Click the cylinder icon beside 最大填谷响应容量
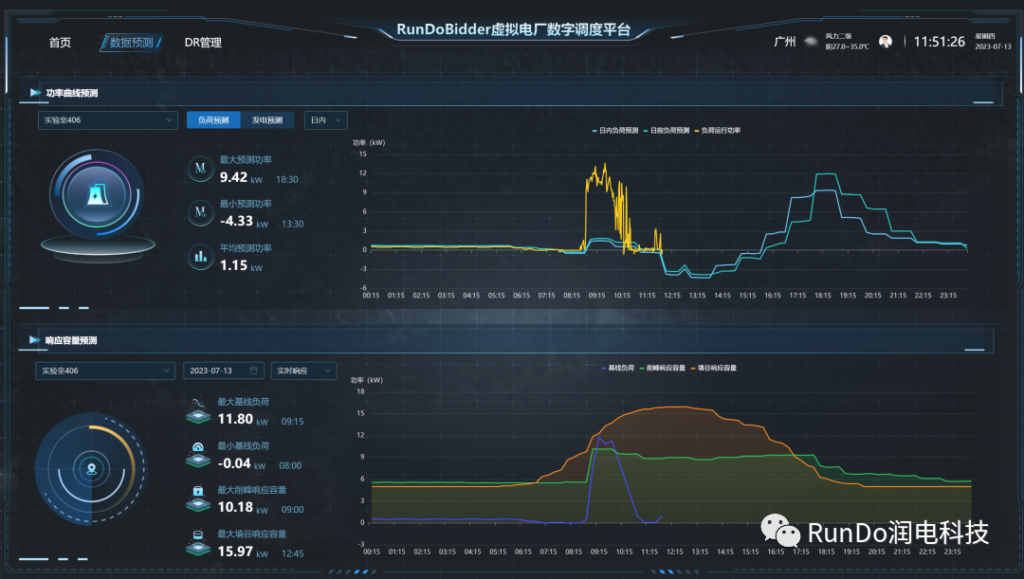 click(x=198, y=543)
